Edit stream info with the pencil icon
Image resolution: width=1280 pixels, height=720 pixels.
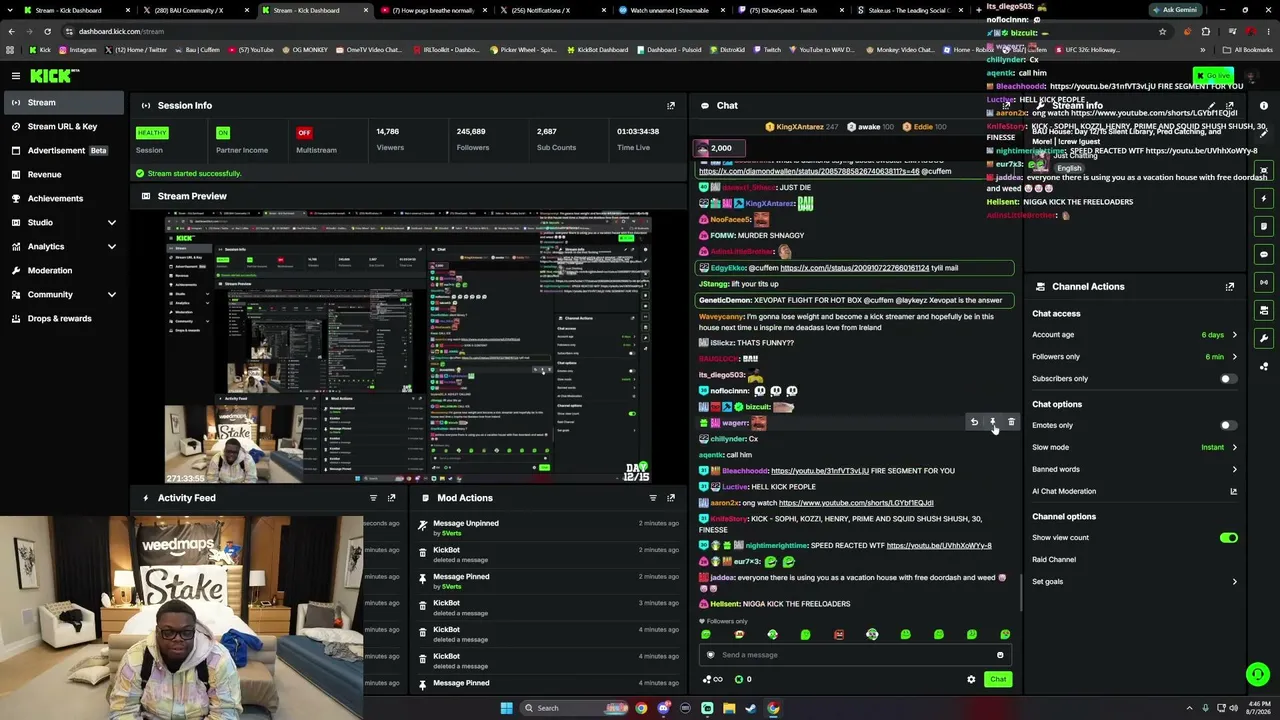(1211, 105)
